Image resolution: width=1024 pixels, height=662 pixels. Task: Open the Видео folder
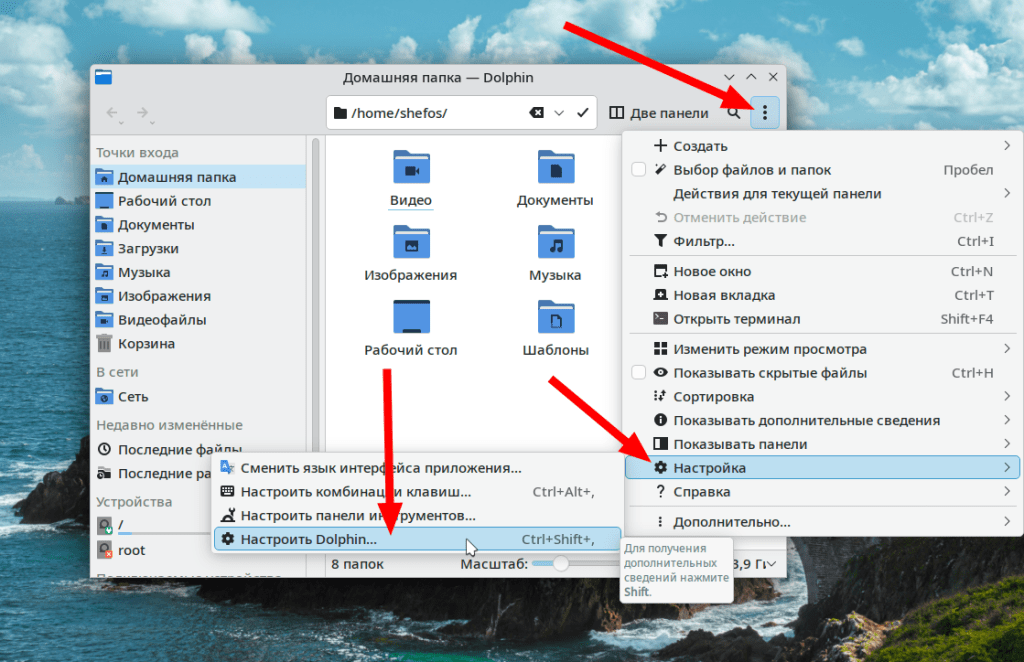point(411,170)
